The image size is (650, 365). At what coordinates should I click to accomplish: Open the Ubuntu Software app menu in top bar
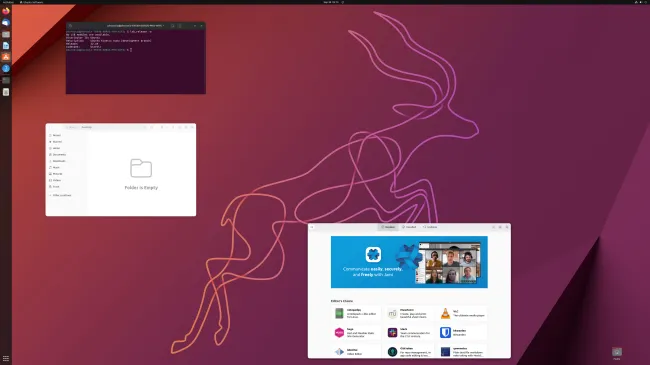click(x=32, y=2)
